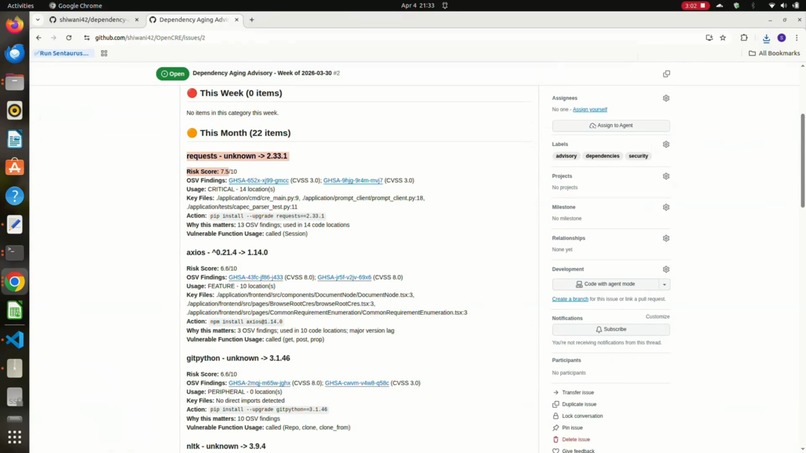Subscribe to issue notifications
This screenshot has height=453, width=806.
point(611,329)
